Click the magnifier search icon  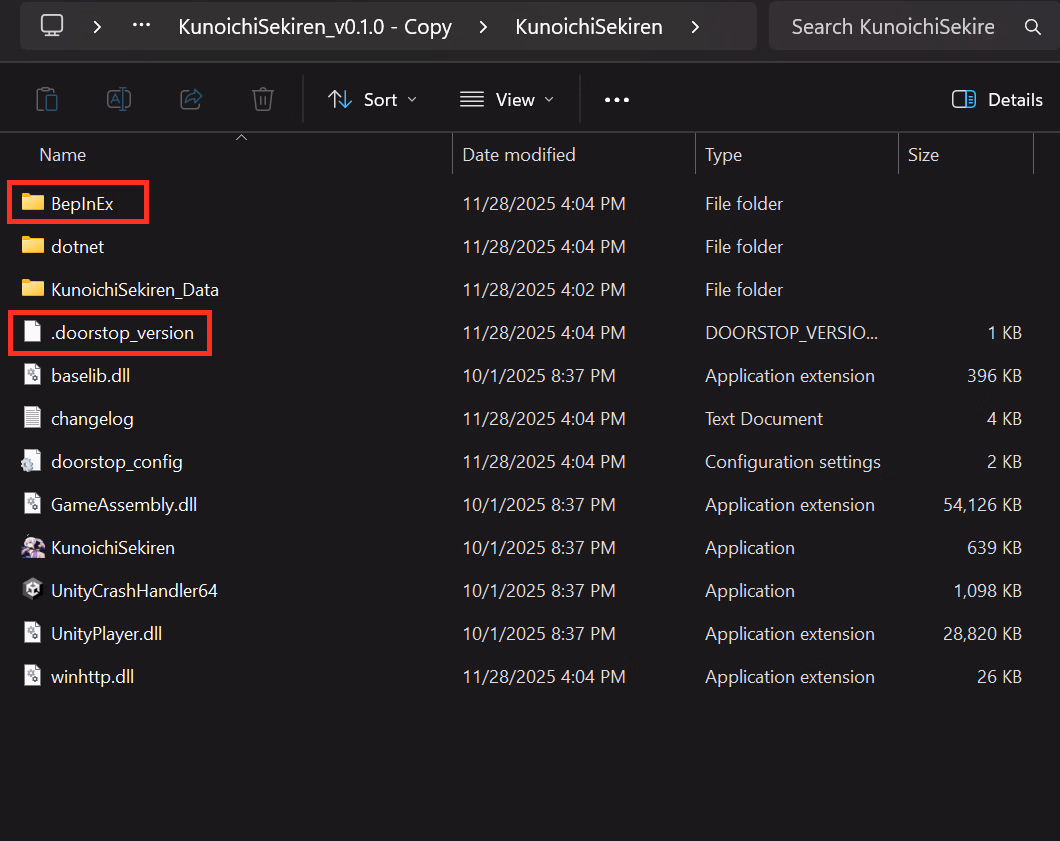[x=1033, y=27]
